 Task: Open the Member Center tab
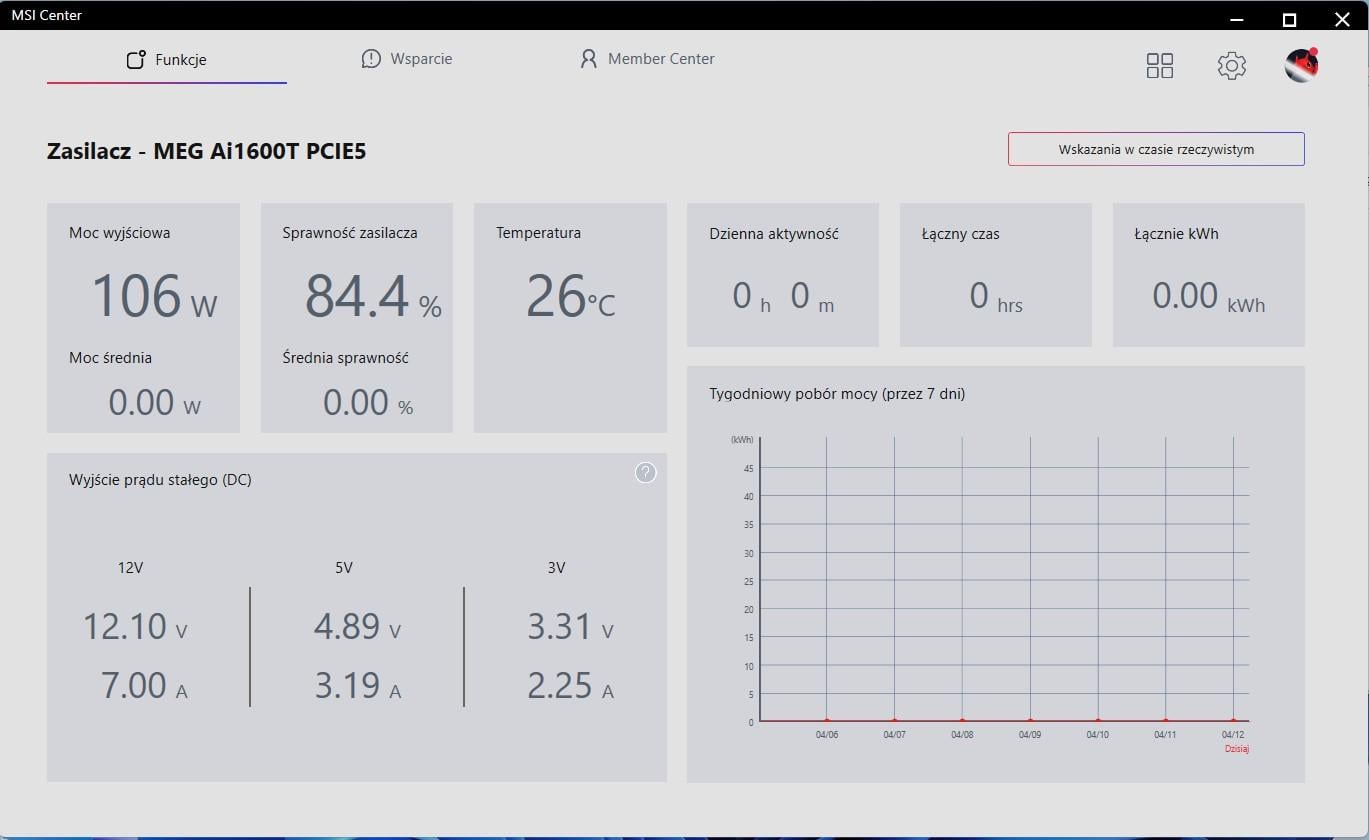pyautogui.click(x=647, y=59)
